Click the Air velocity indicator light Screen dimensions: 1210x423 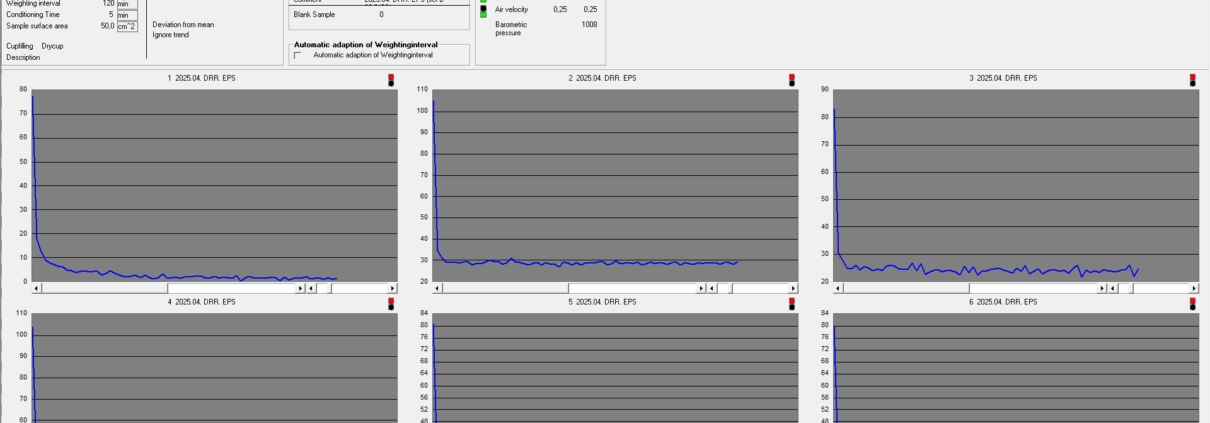tap(484, 9)
